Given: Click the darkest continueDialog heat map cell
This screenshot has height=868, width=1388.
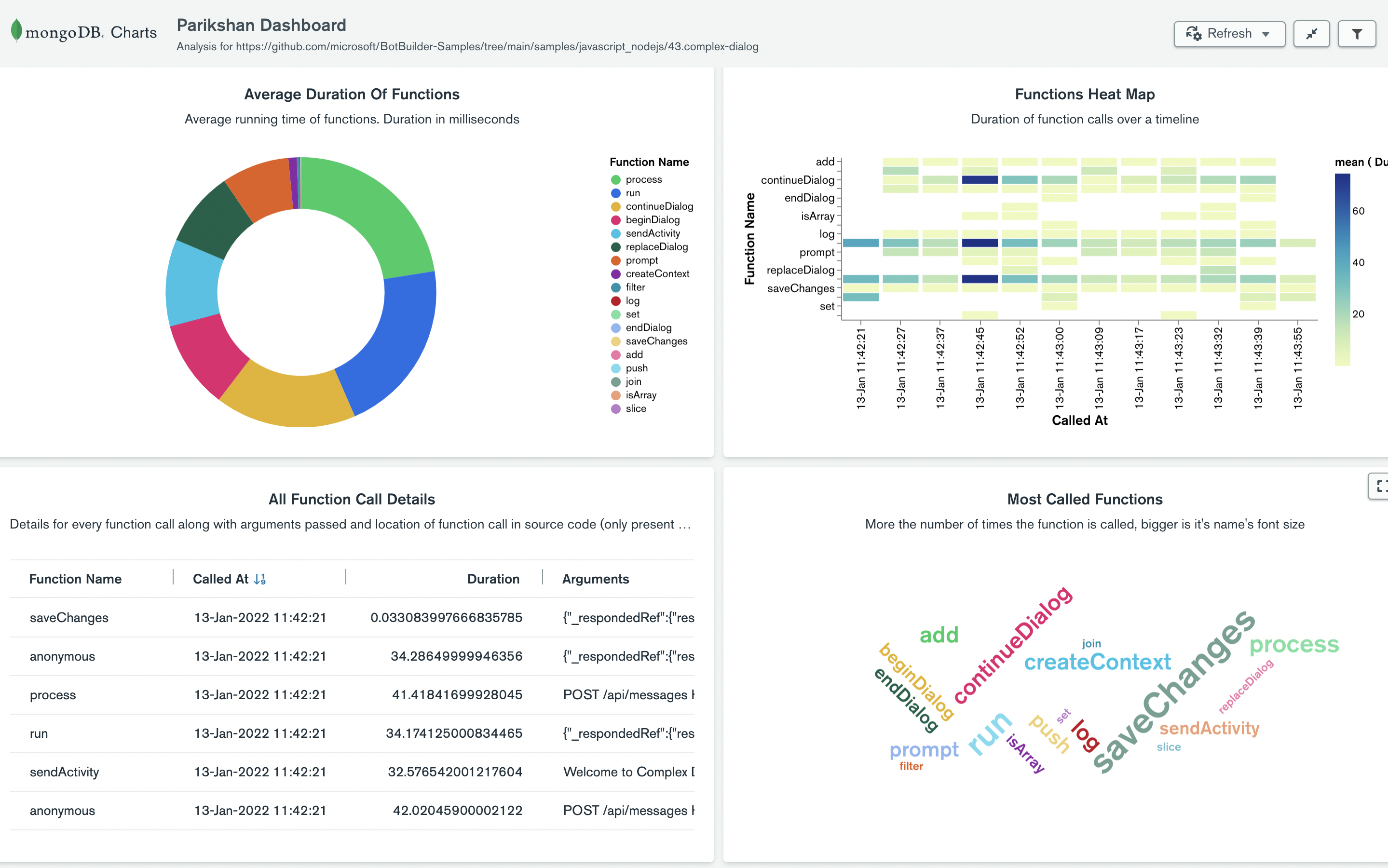Looking at the screenshot, I should 980,180.
